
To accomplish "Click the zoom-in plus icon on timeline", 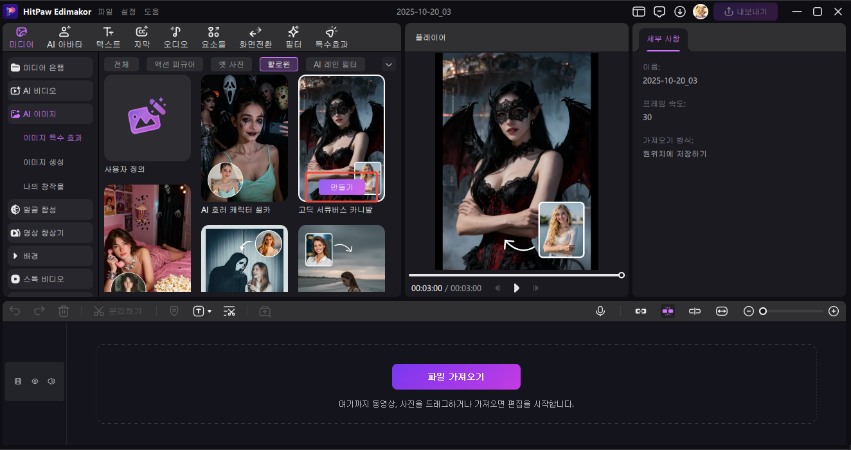I will (x=834, y=311).
